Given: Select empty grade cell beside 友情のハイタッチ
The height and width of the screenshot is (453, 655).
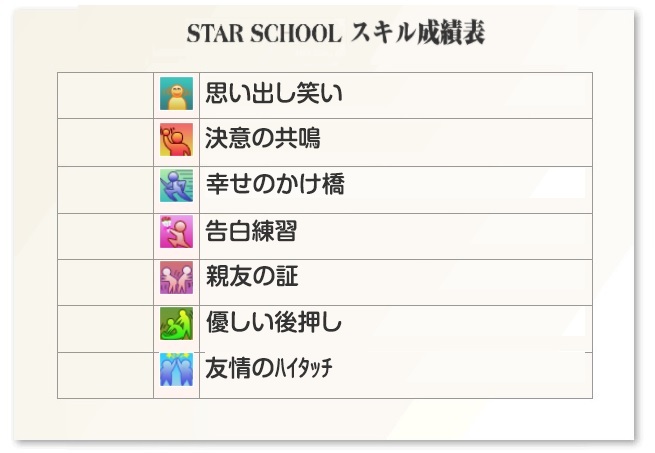Looking at the screenshot, I should pyautogui.click(x=106, y=375).
